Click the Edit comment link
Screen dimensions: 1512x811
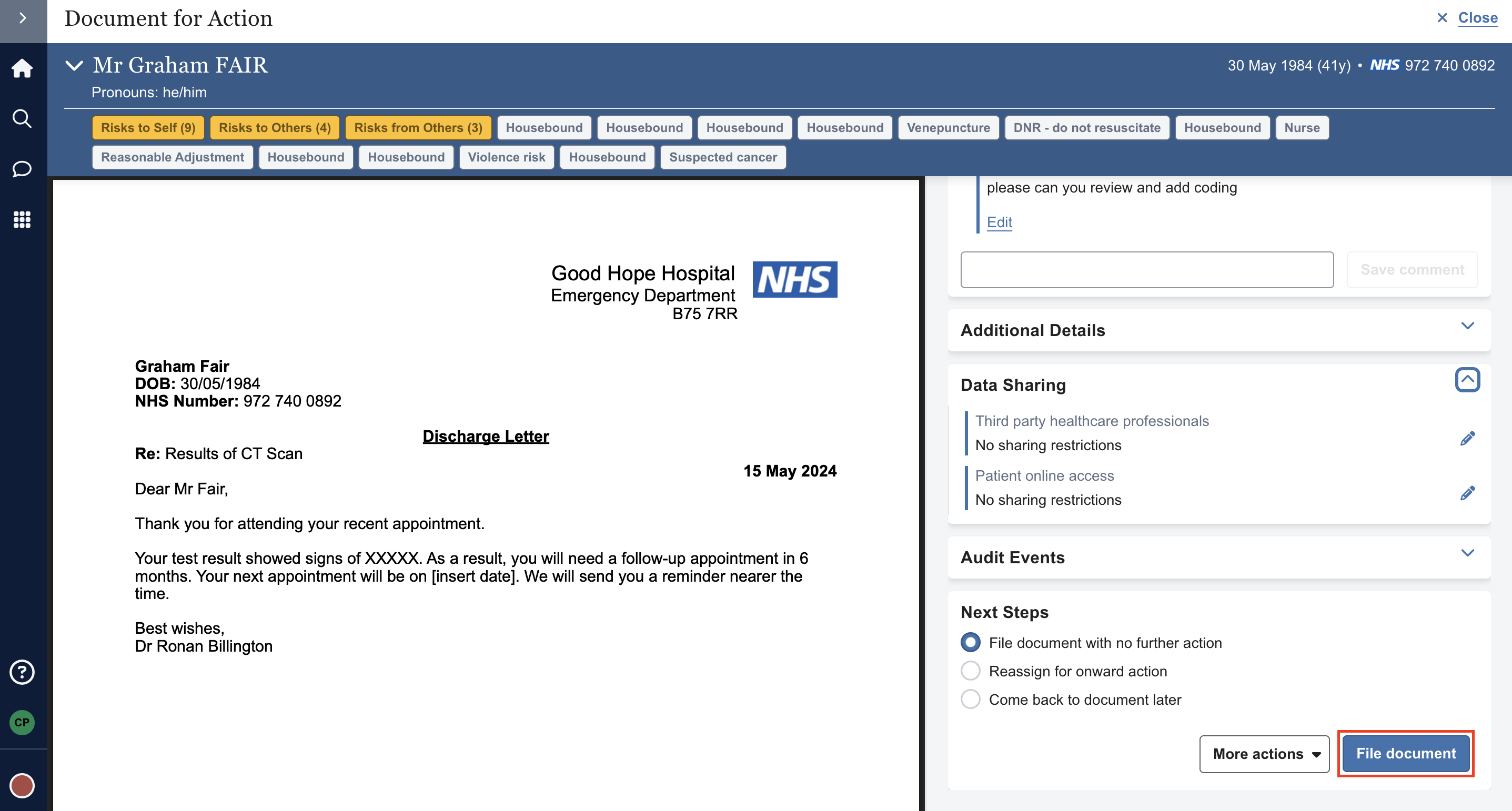[x=999, y=222]
